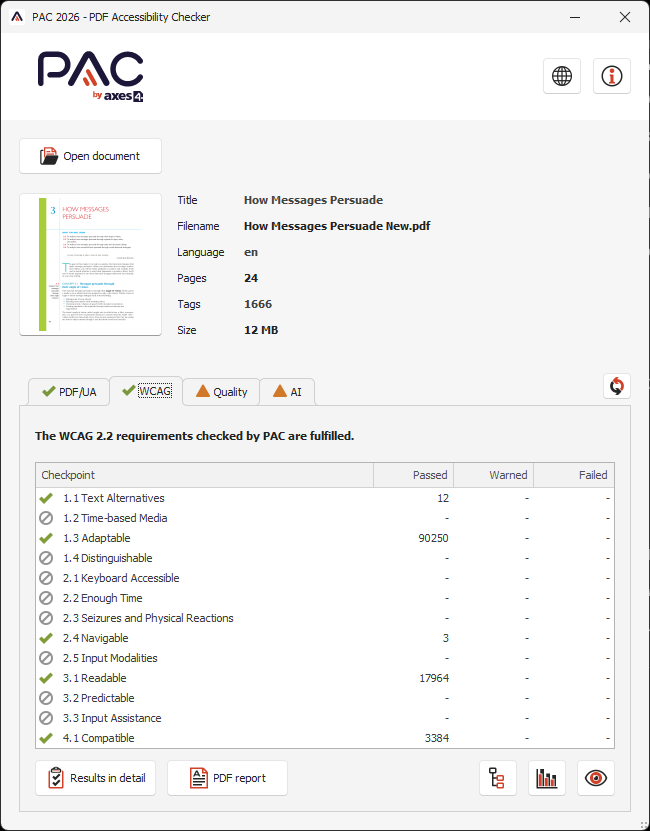Open Results in detail
The width and height of the screenshot is (650, 831).
tap(95, 778)
